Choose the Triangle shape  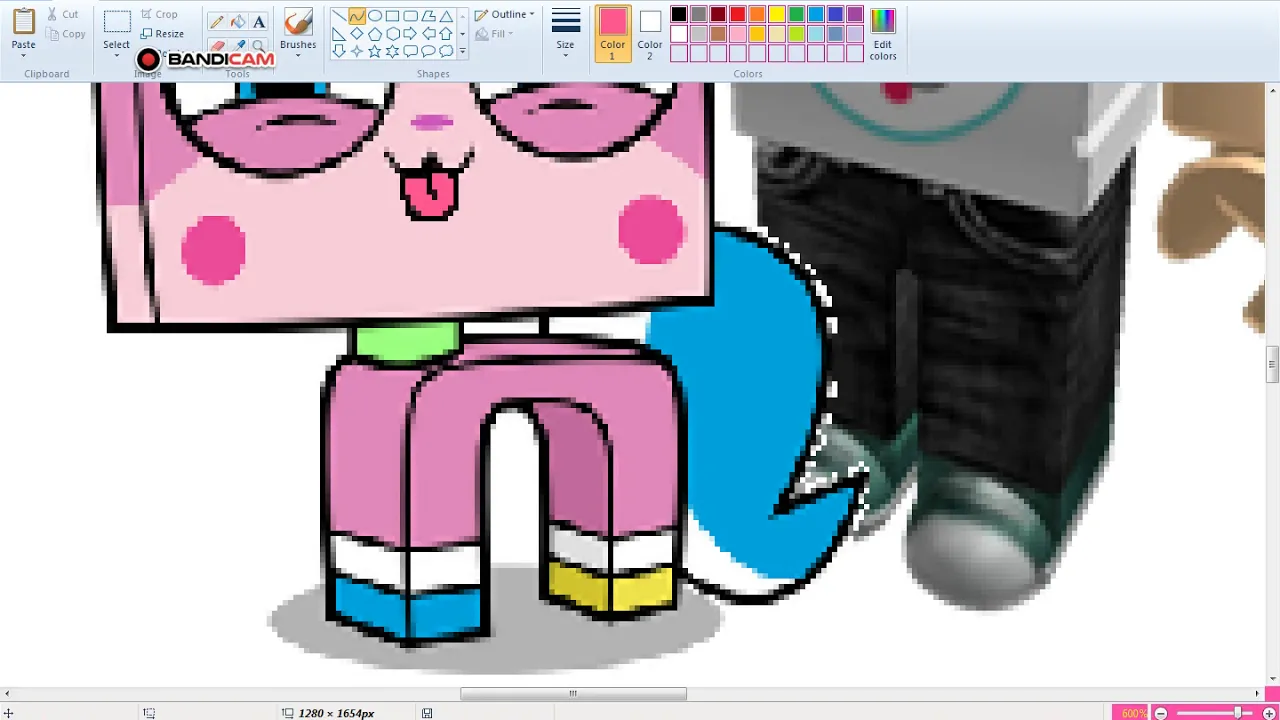click(447, 16)
